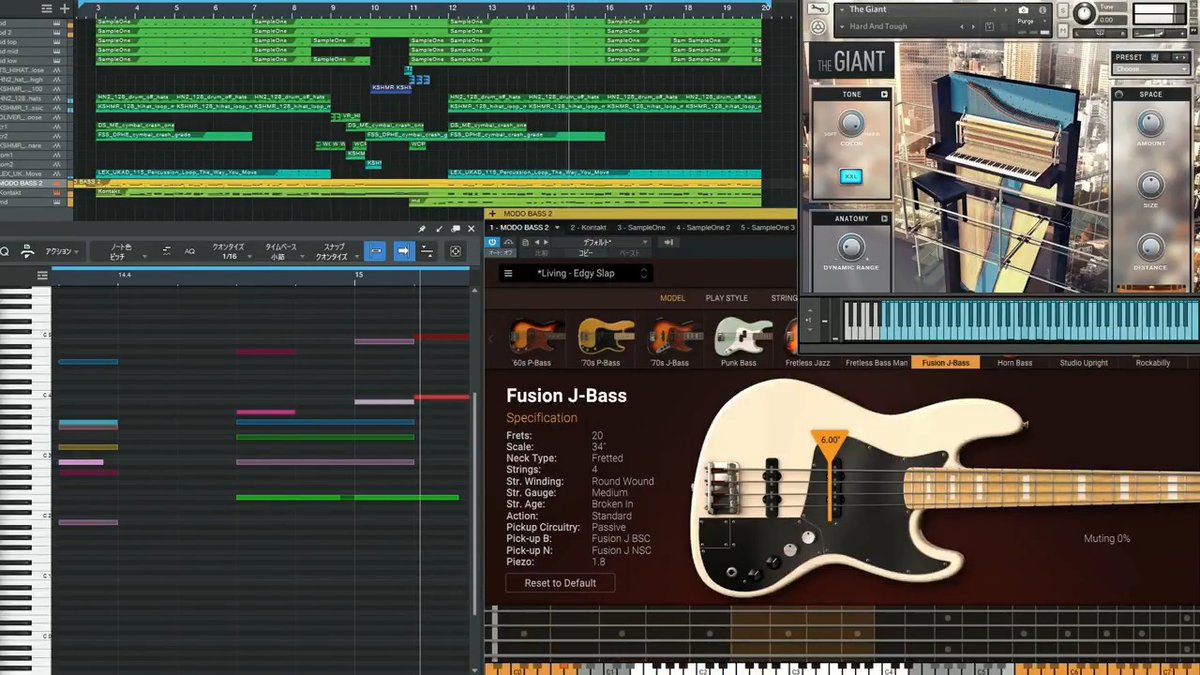The height and width of the screenshot is (675, 1200).
Task: Select Horn Bass model tab
Action: [1015, 363]
